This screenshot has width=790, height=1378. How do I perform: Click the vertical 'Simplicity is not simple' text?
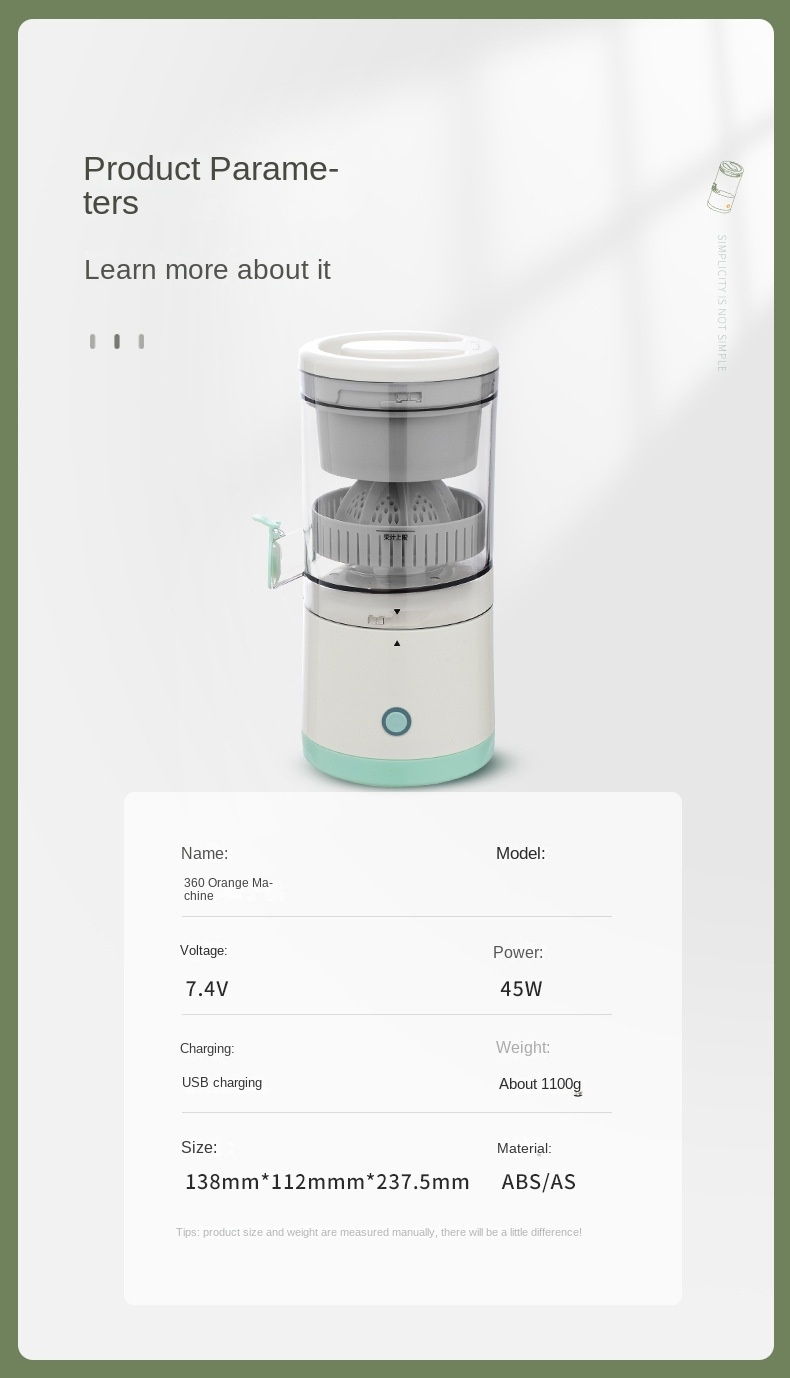(x=721, y=303)
